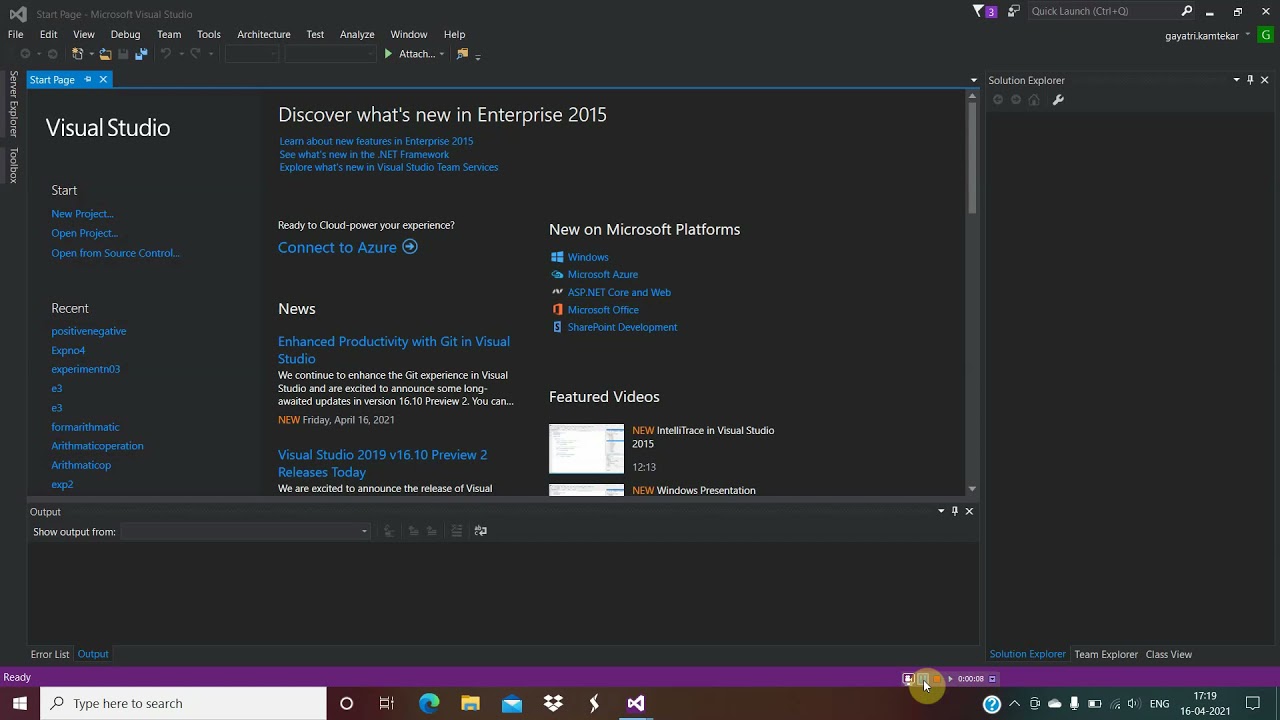
Task: Open toolbar overflow options arrow
Action: coord(478,56)
